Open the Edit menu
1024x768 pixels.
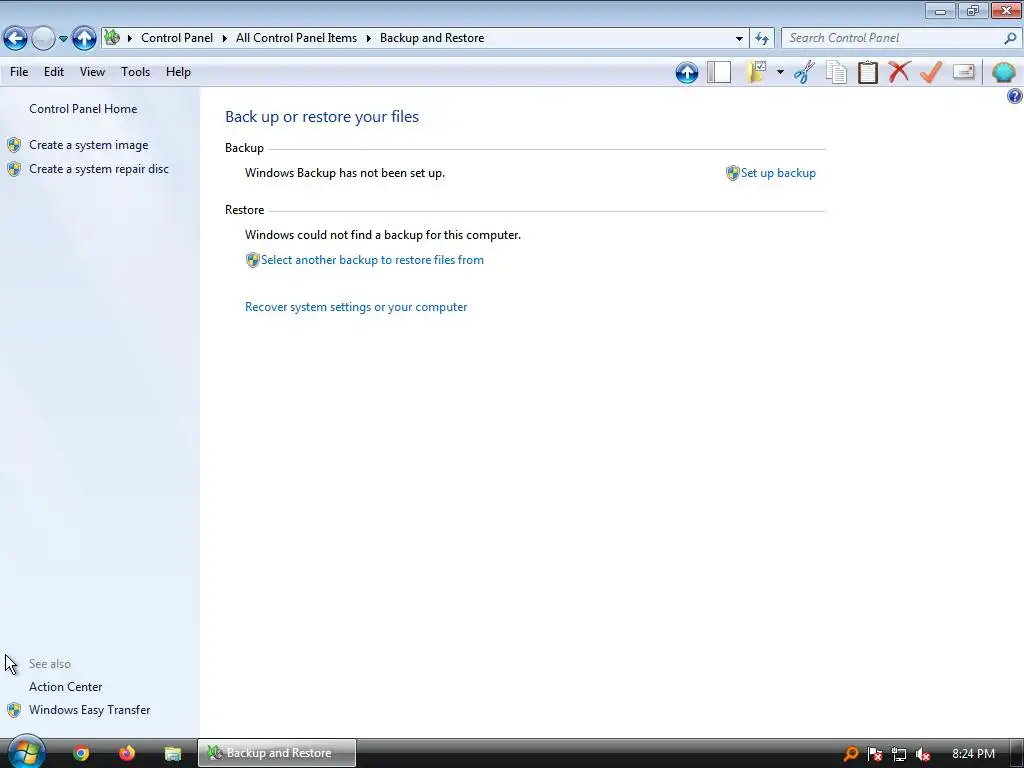pyautogui.click(x=54, y=72)
